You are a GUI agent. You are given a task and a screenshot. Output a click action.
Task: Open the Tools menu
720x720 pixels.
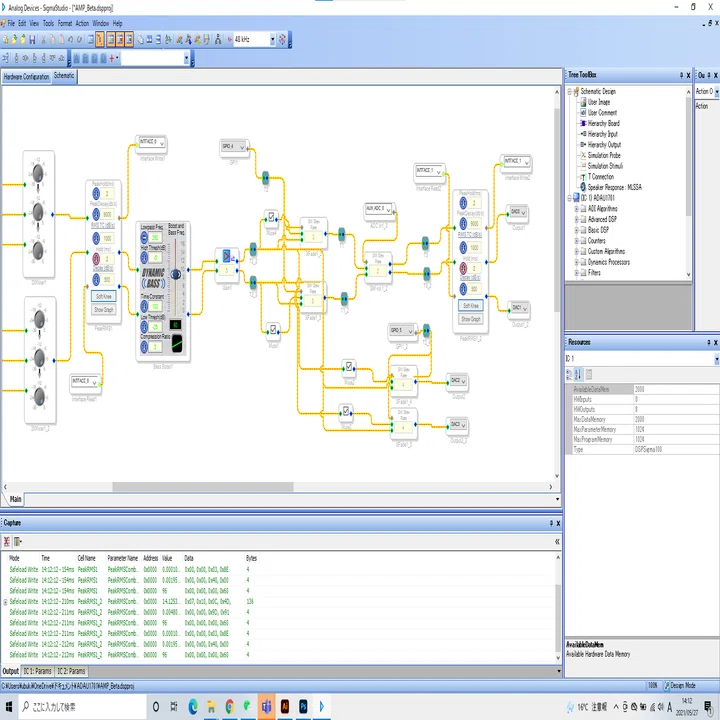[48, 23]
